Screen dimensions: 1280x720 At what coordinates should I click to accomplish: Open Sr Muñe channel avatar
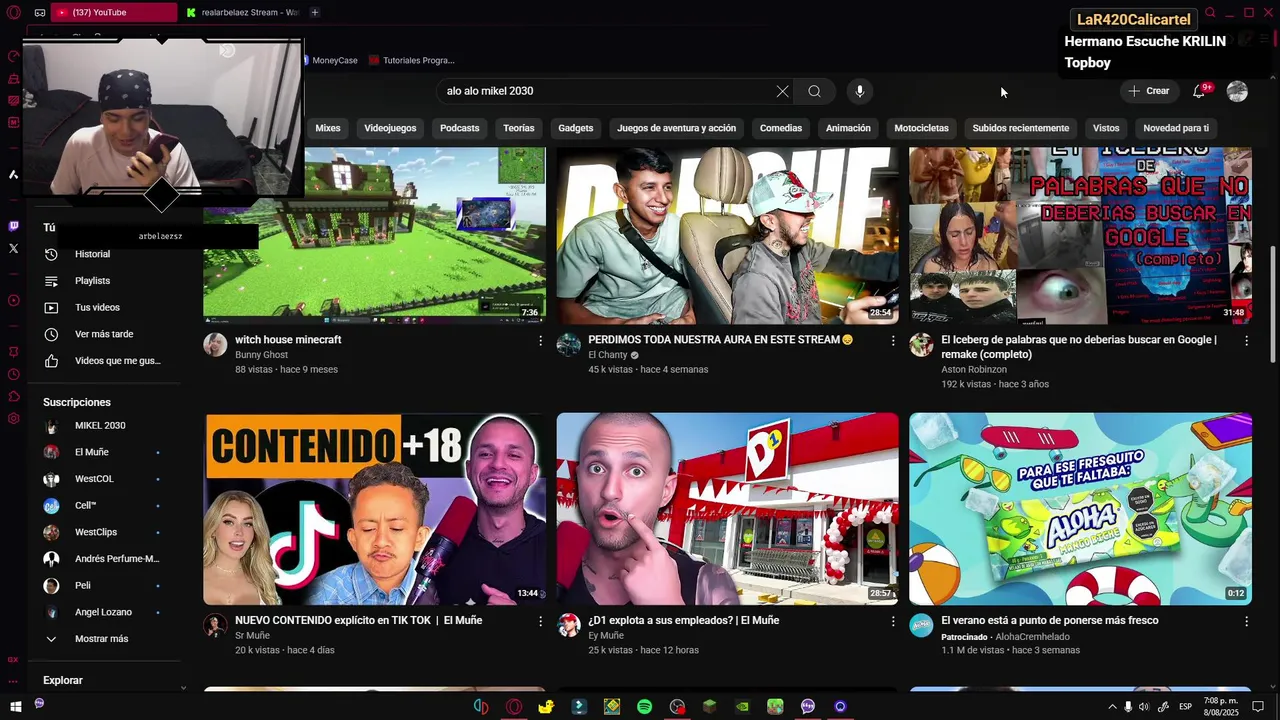click(215, 625)
